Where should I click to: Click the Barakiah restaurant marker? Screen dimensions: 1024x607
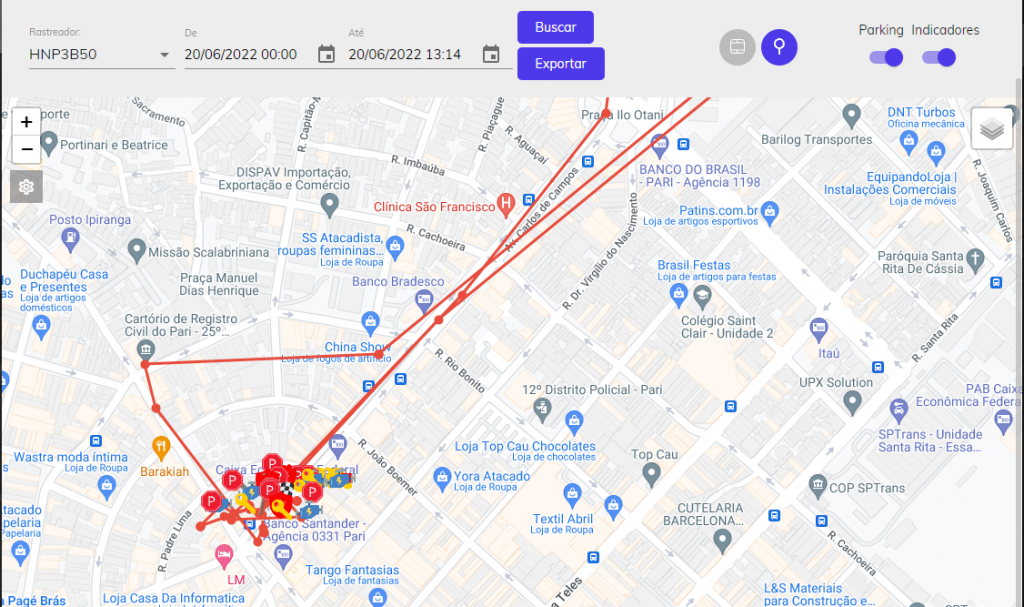pyautogui.click(x=161, y=448)
